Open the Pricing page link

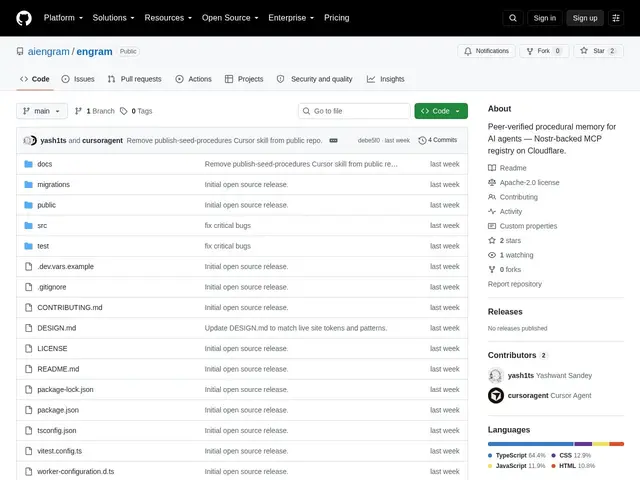point(337,18)
